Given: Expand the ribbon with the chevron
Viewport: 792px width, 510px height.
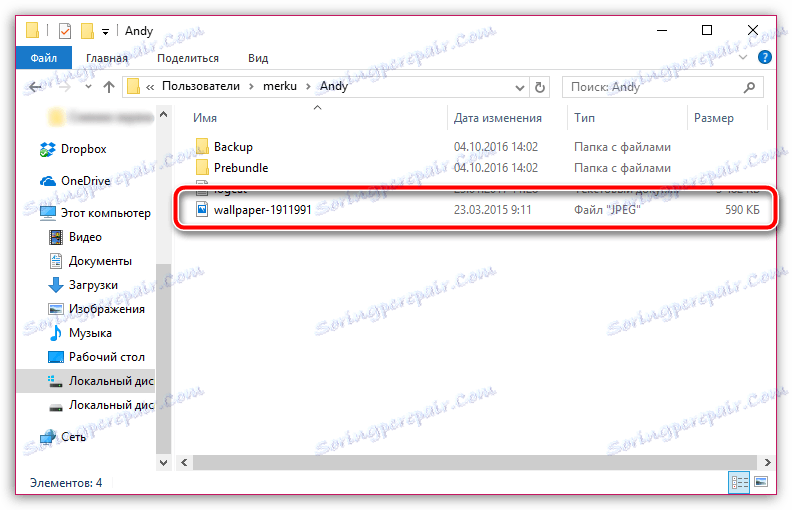Looking at the screenshot, I should pyautogui.click(x=742, y=57).
